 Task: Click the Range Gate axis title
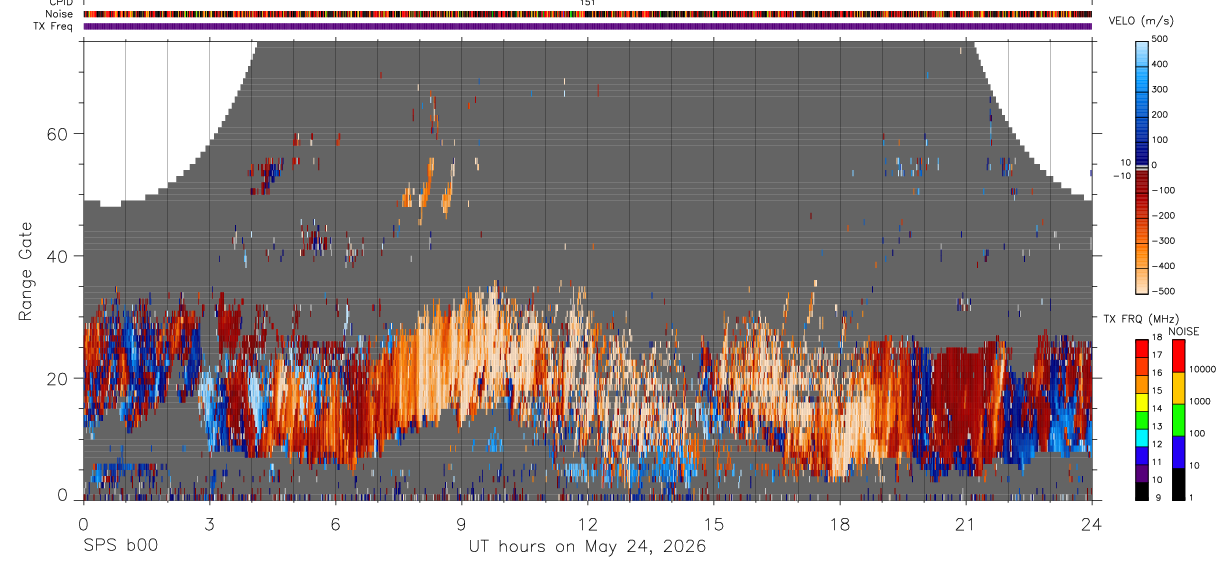[x=25, y=272]
